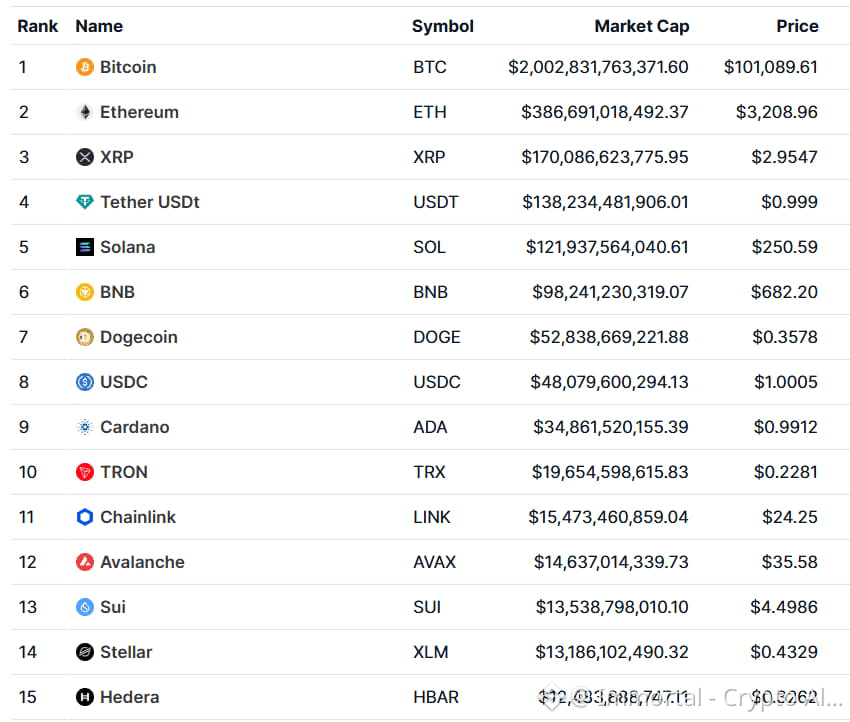Select the price $2.9547

pos(784,157)
